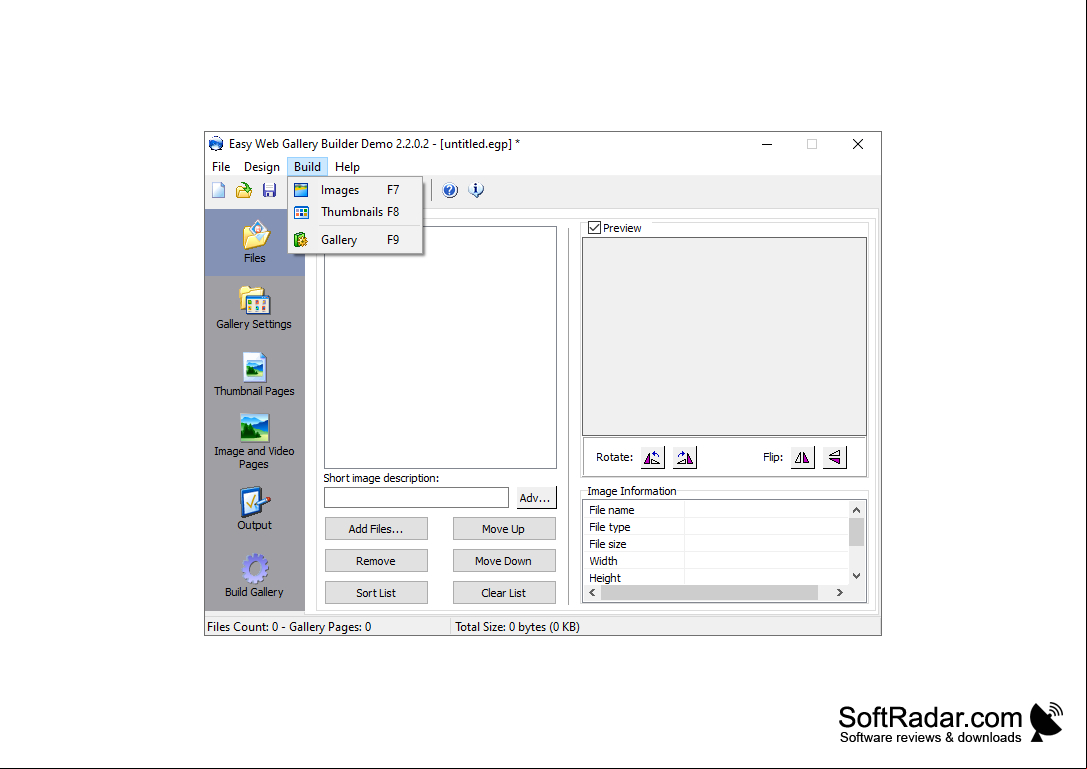
Task: Rotate image clockwise
Action: (684, 458)
